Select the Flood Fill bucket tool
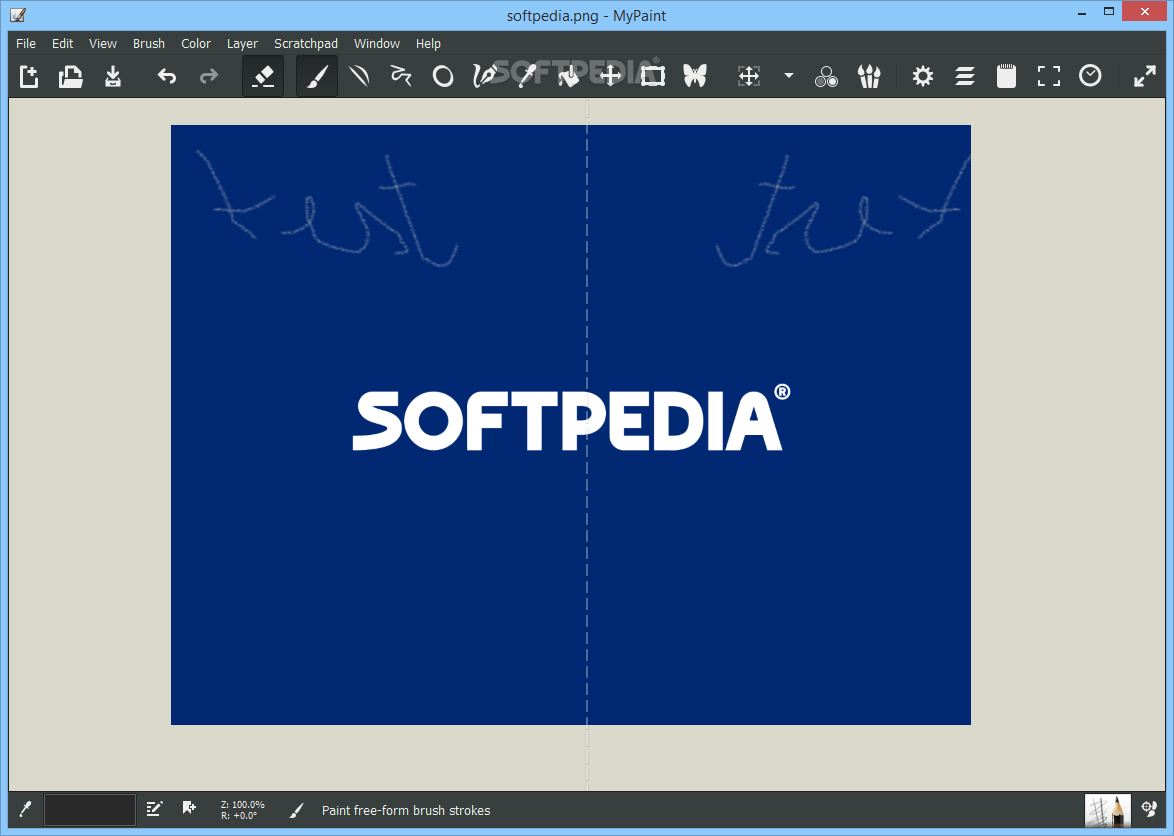Screen dimensions: 1174x836 [569, 76]
